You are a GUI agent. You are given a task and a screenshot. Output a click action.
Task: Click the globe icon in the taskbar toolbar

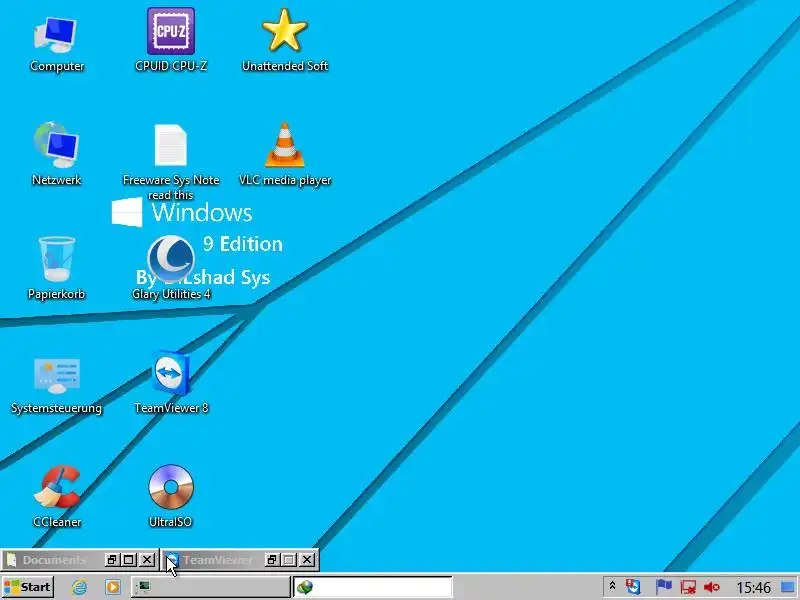pyautogui.click(x=305, y=587)
